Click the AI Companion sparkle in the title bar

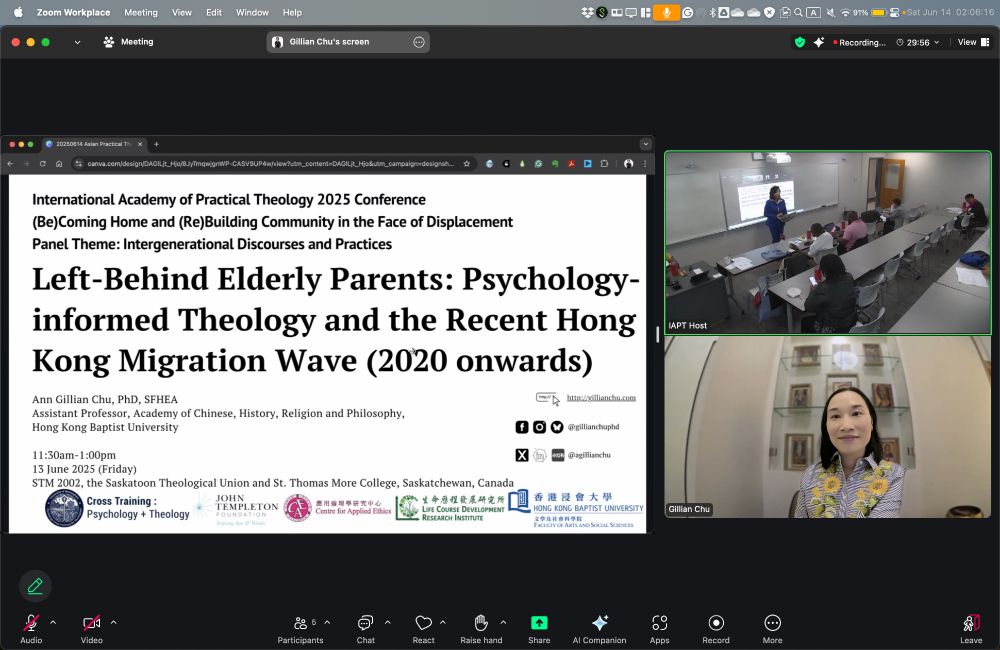(x=819, y=42)
